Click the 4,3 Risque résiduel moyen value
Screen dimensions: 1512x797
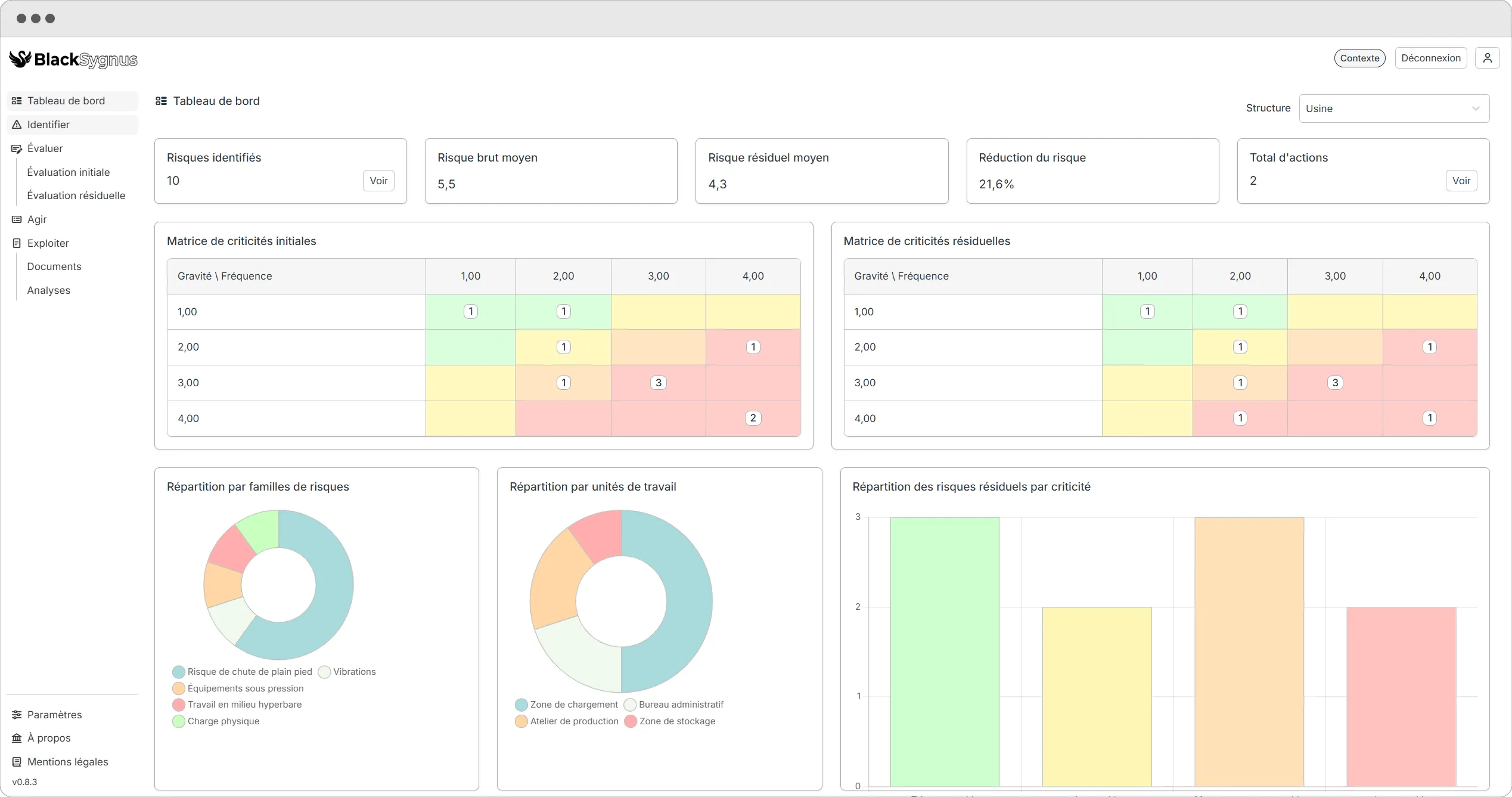[x=717, y=184]
